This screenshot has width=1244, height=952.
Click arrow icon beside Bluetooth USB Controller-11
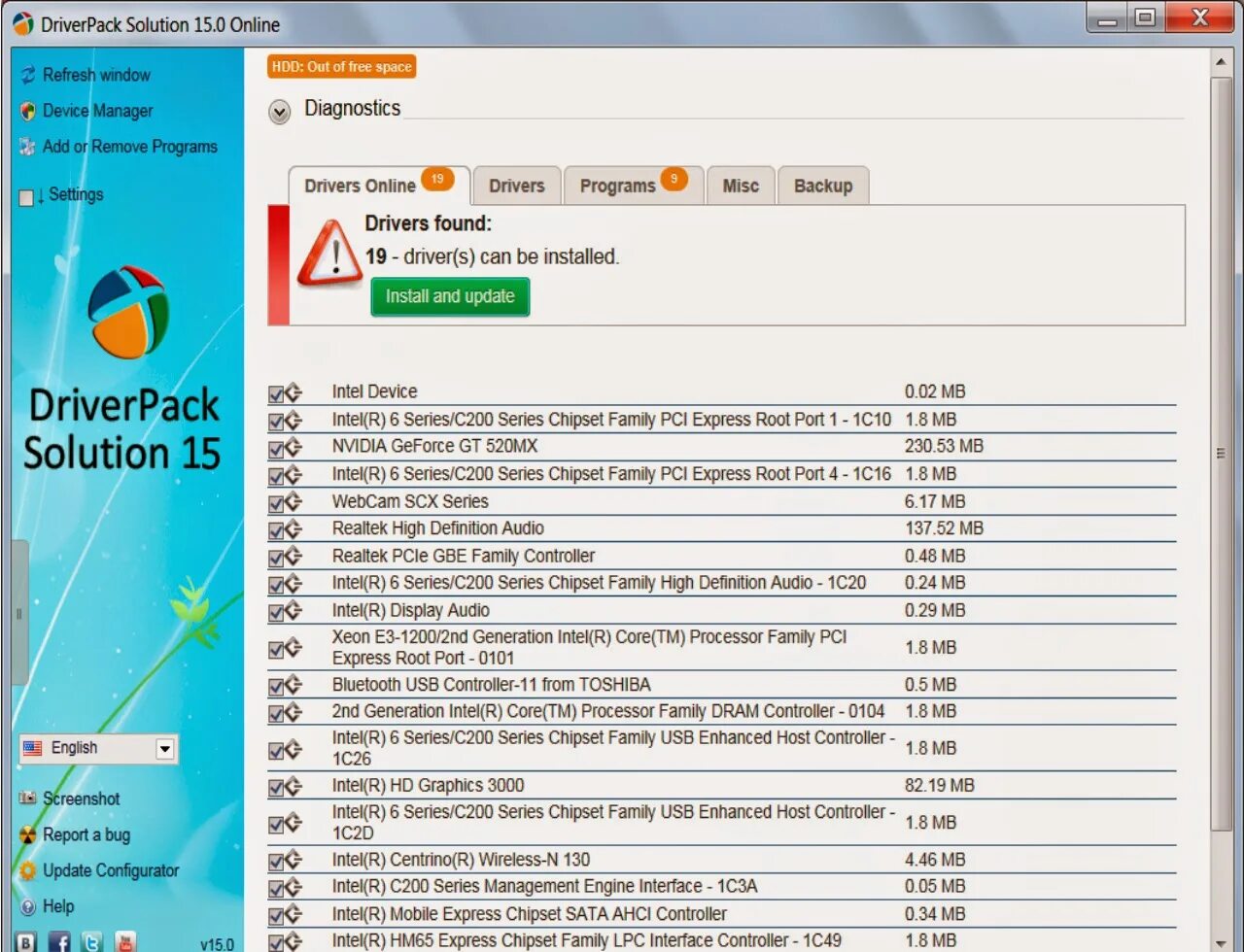(x=294, y=685)
